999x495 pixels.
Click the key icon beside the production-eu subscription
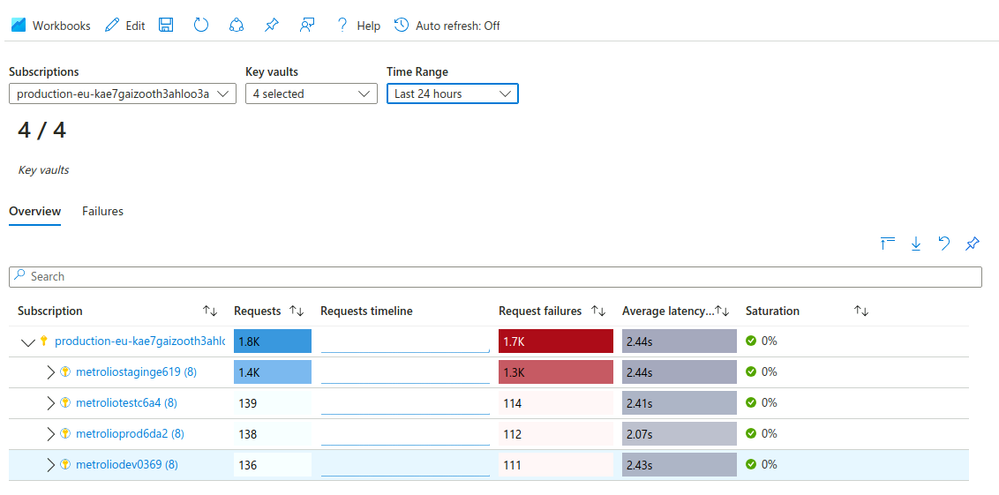[x=44, y=341]
